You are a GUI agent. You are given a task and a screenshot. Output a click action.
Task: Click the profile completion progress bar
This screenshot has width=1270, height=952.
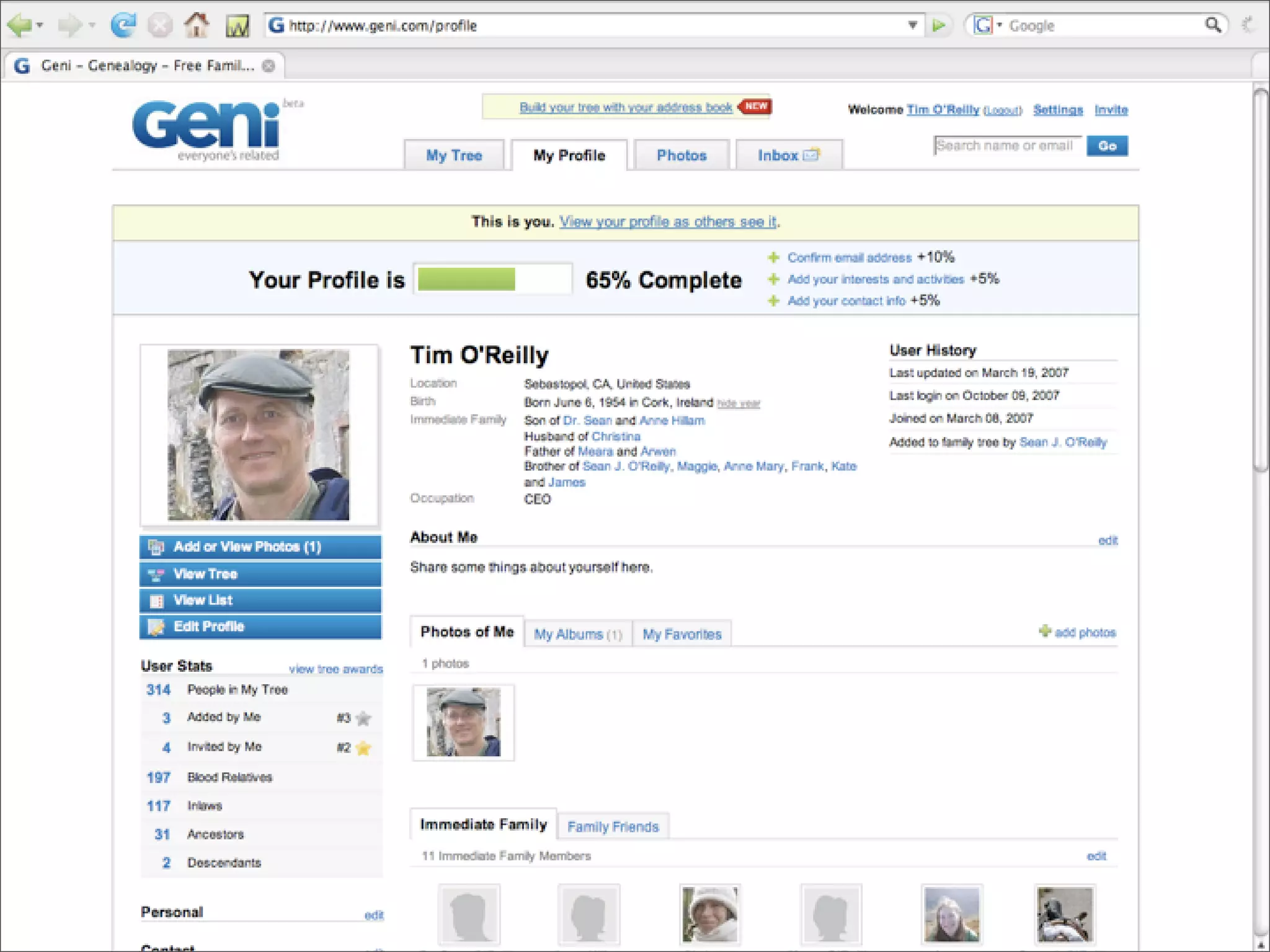pyautogui.click(x=493, y=280)
